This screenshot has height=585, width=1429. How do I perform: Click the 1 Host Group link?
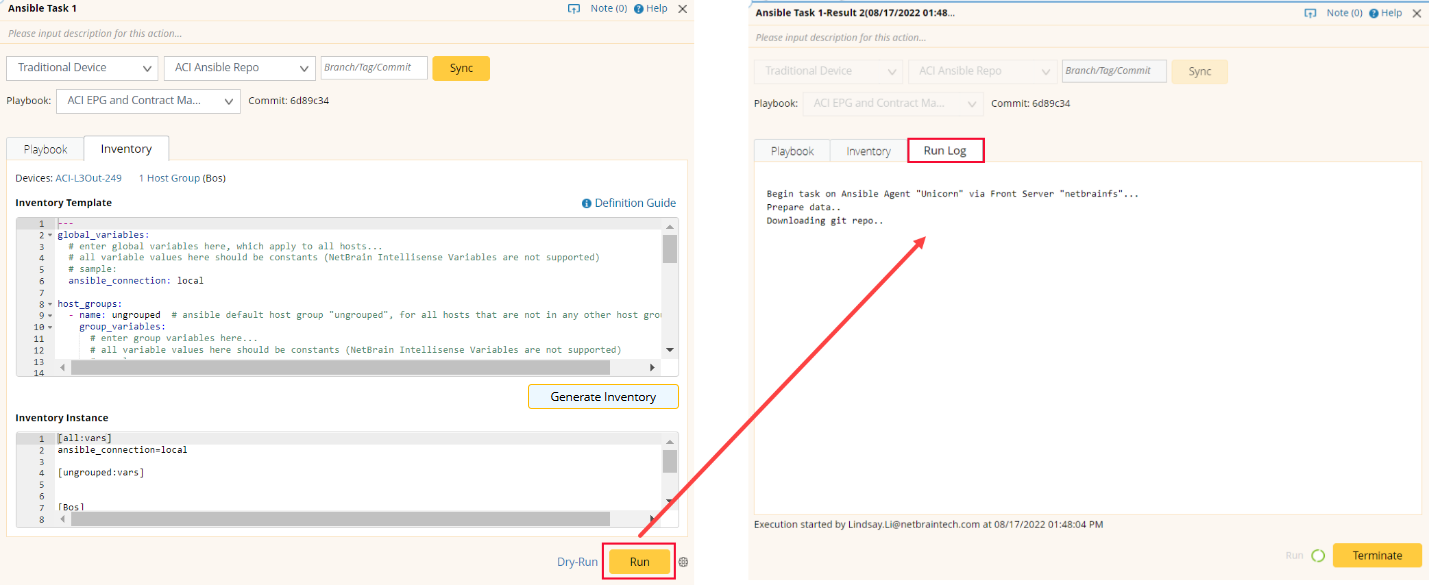pyautogui.click(x=169, y=178)
